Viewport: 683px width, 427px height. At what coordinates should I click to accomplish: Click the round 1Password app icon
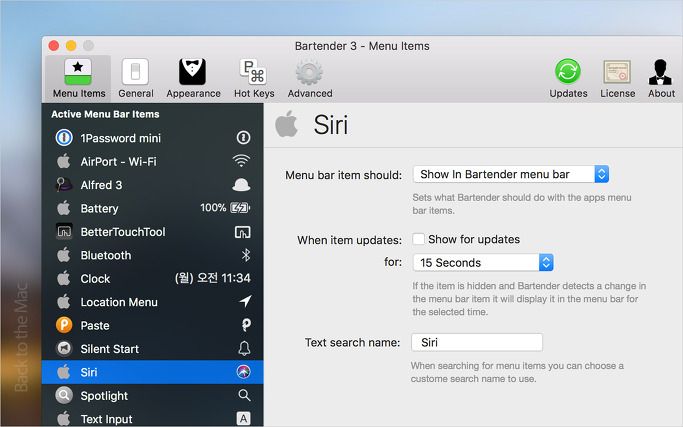(64, 138)
